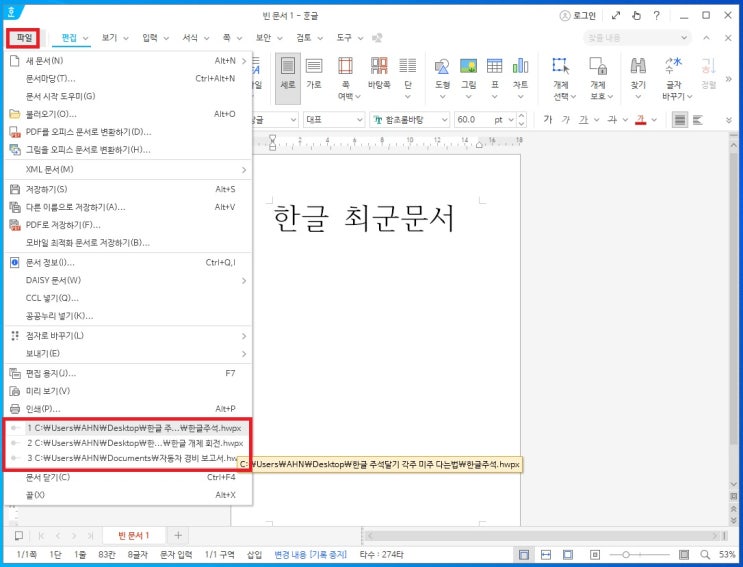The height and width of the screenshot is (567, 743).
Task: Click the 바탕쪽 master page icon
Action: [x=379, y=66]
